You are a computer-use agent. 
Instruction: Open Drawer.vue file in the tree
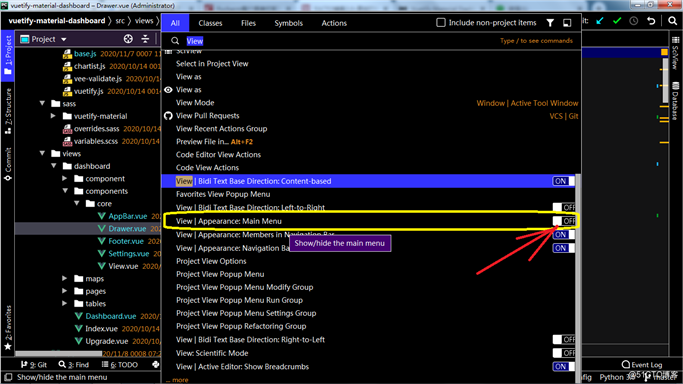tap(127, 229)
